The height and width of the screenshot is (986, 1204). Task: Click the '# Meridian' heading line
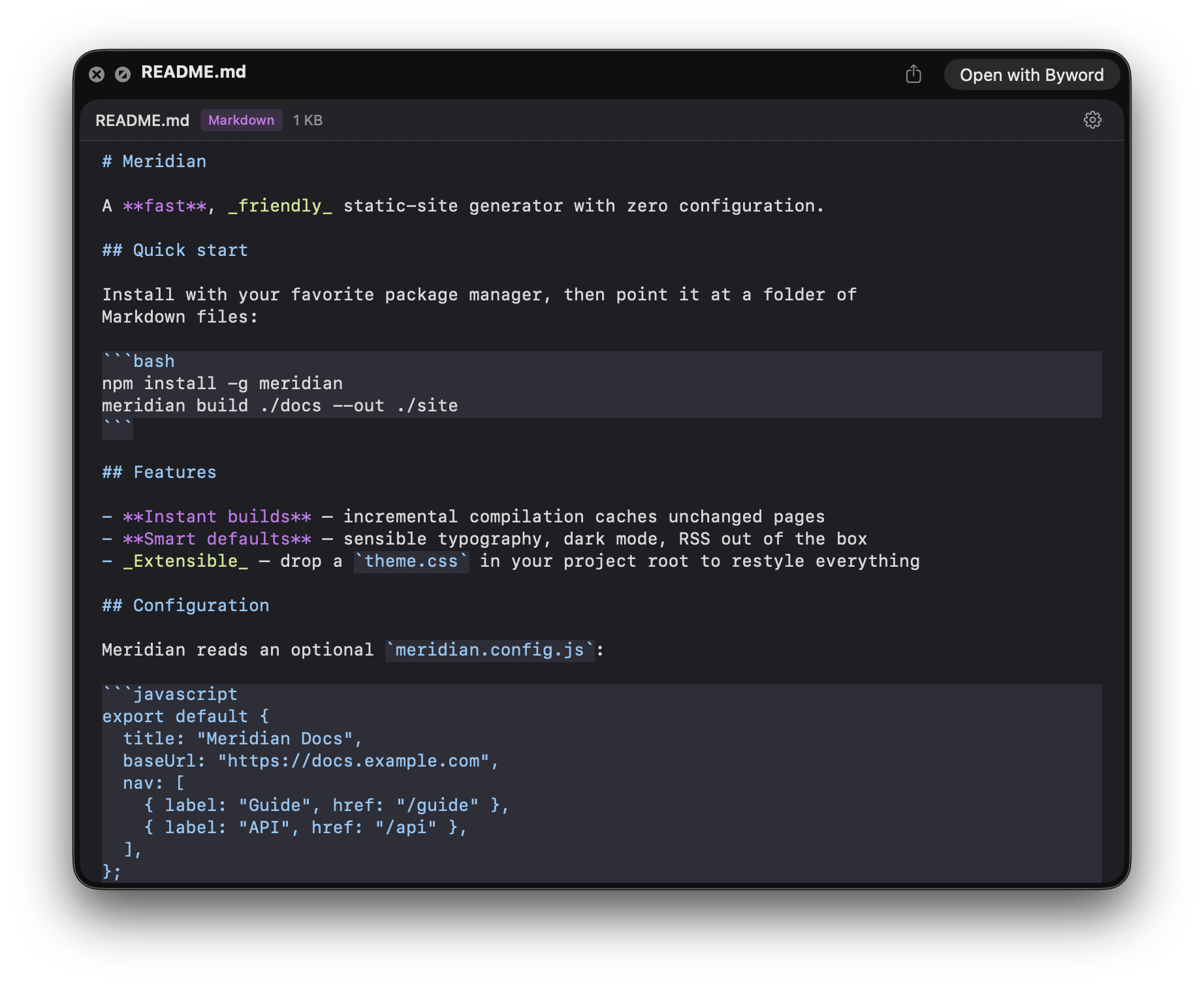154,162
